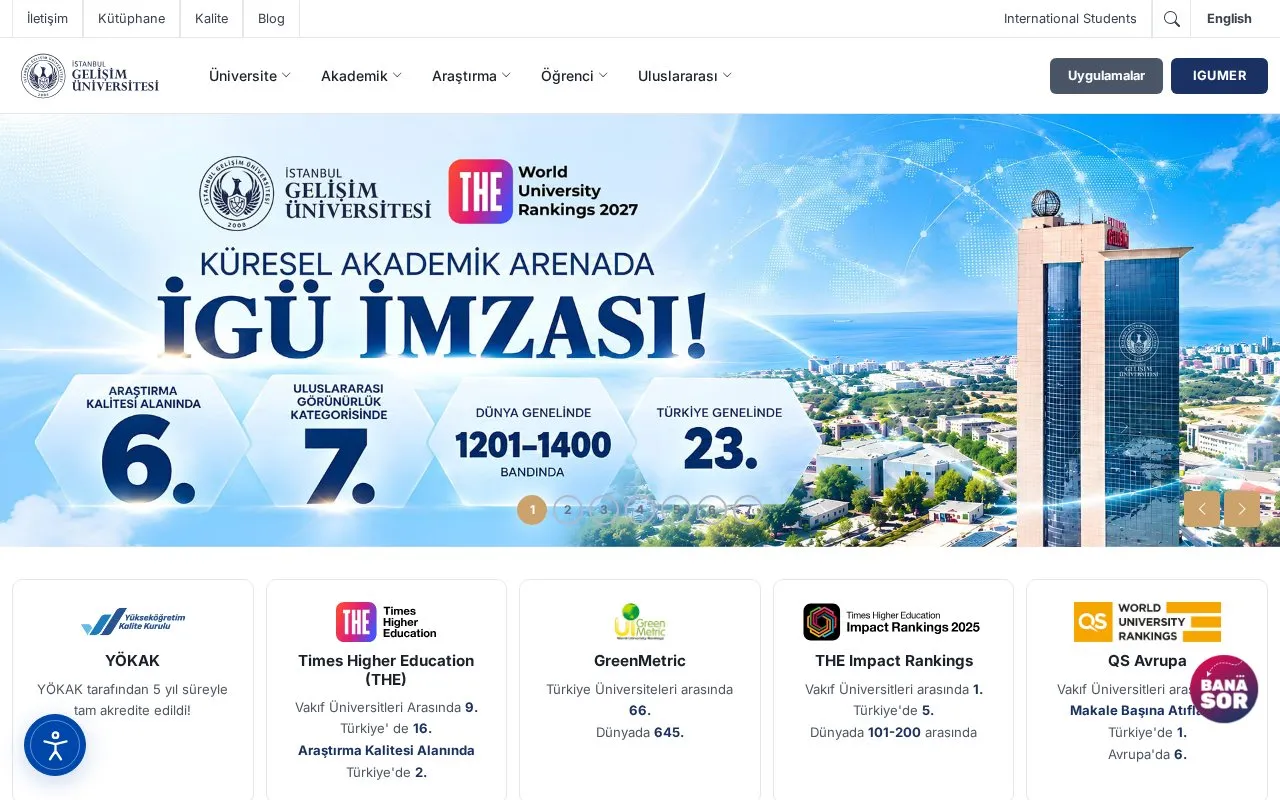Open the Bana Sor chat bubble
1280x800 pixels.
tap(1223, 689)
